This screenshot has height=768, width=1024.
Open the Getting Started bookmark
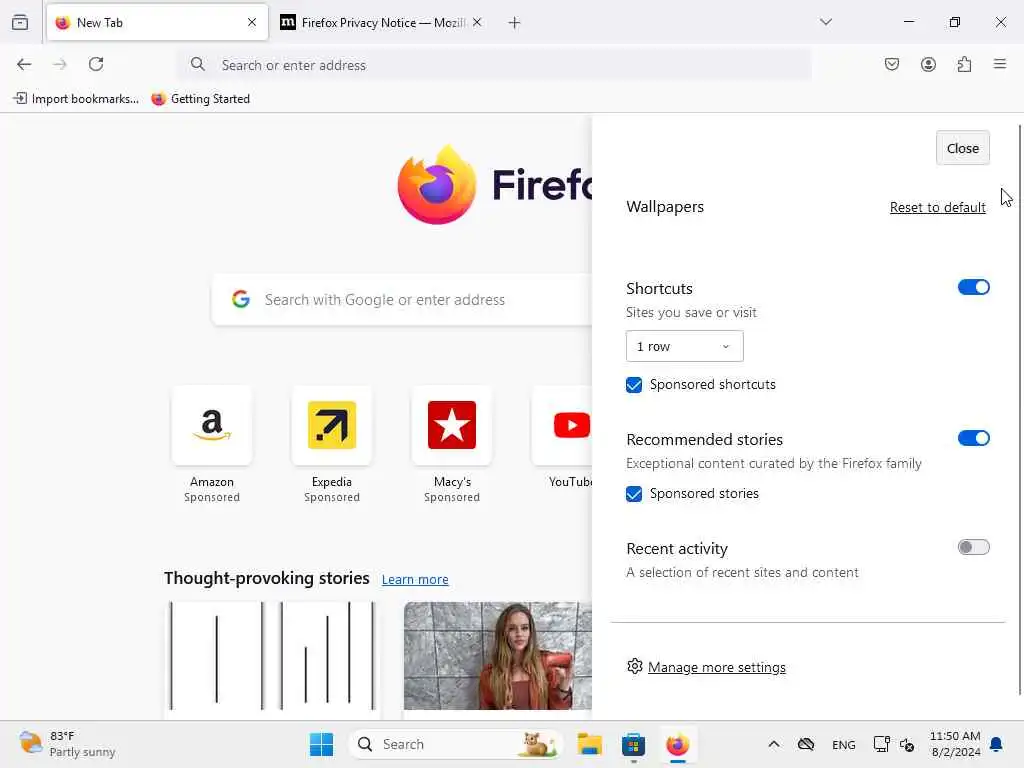pyautogui.click(x=200, y=99)
